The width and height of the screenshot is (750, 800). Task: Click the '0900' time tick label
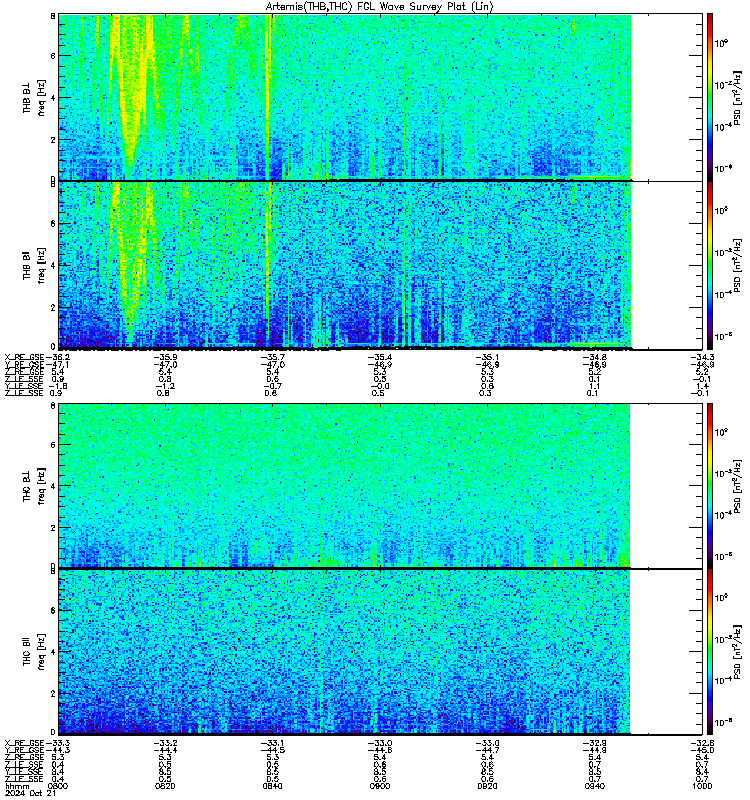click(x=380, y=786)
